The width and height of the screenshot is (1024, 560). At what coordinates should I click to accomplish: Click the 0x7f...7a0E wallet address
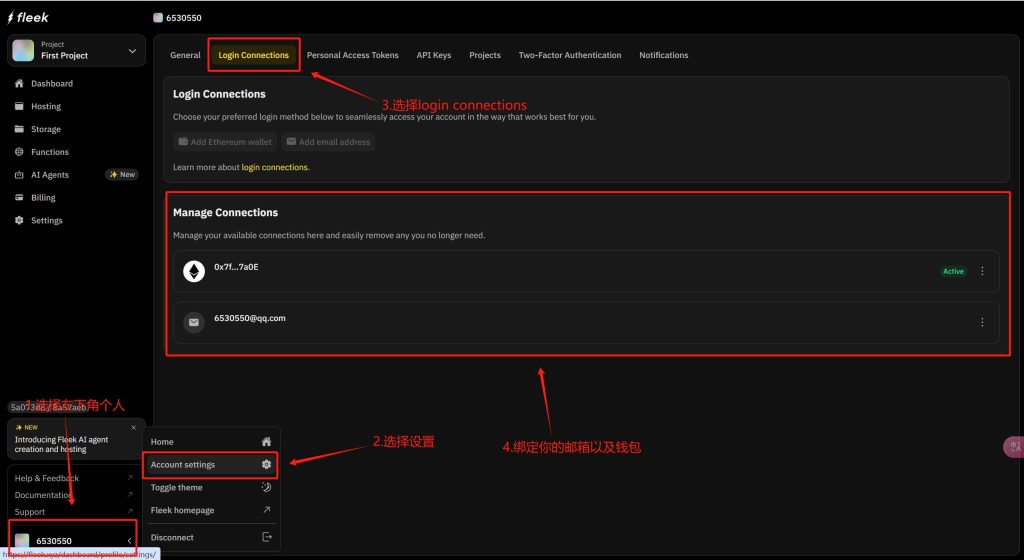click(x=236, y=267)
